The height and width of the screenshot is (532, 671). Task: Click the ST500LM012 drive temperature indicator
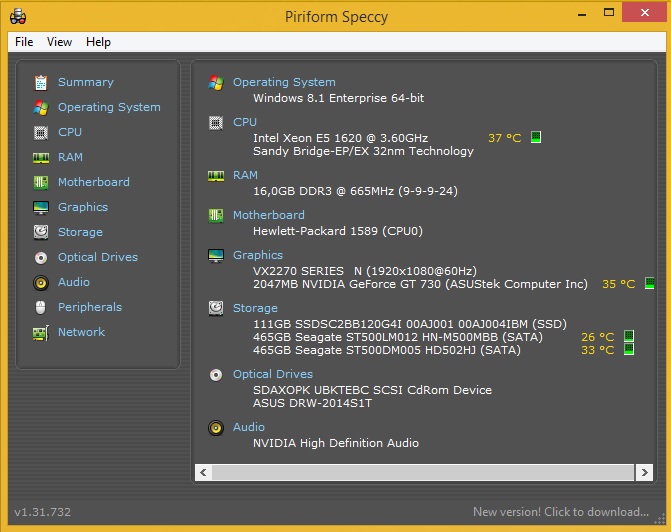[629, 337]
